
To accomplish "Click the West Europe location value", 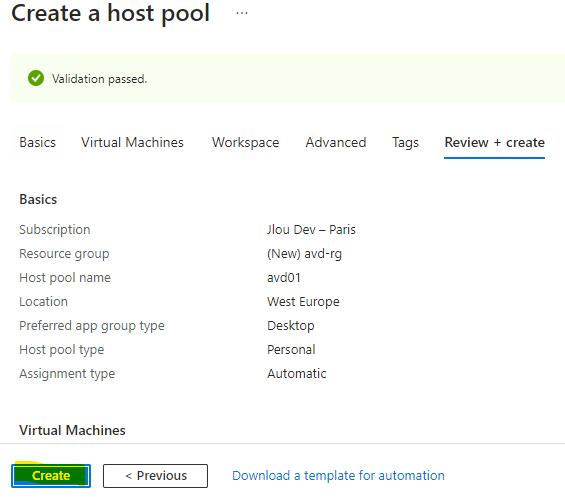I will [303, 302].
